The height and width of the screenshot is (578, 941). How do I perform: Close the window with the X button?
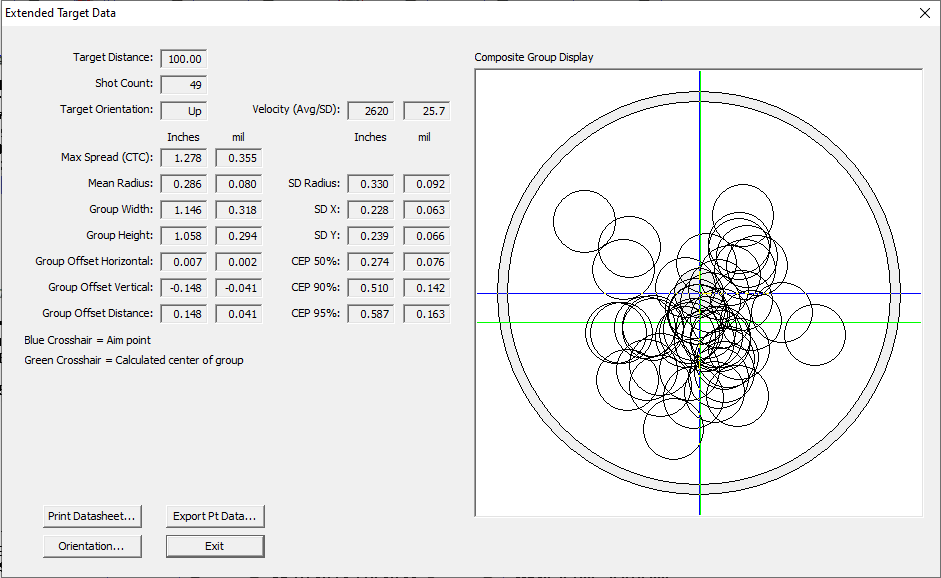click(x=925, y=13)
